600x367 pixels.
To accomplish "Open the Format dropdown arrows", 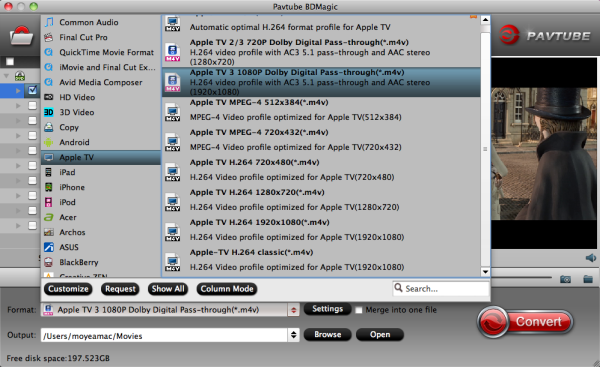I will click(x=293, y=310).
